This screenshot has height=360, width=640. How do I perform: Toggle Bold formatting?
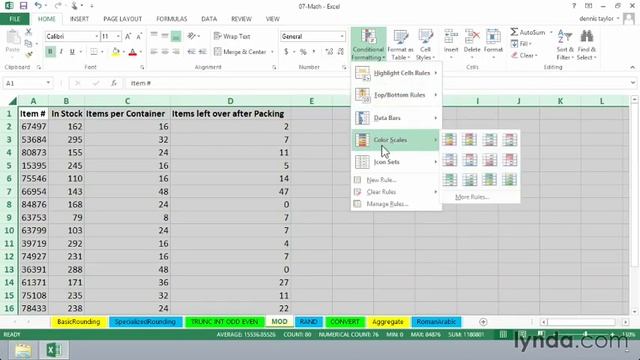click(x=50, y=52)
